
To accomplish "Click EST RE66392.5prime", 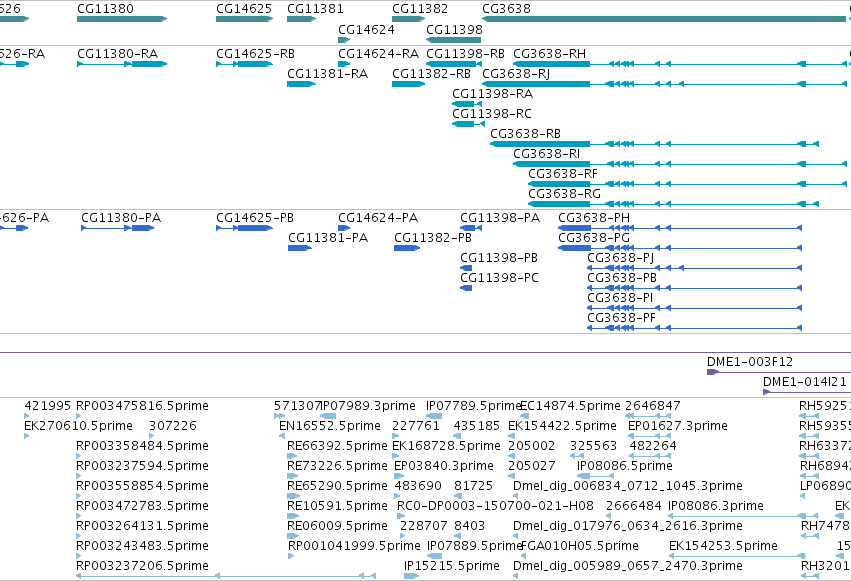I will (293, 456).
